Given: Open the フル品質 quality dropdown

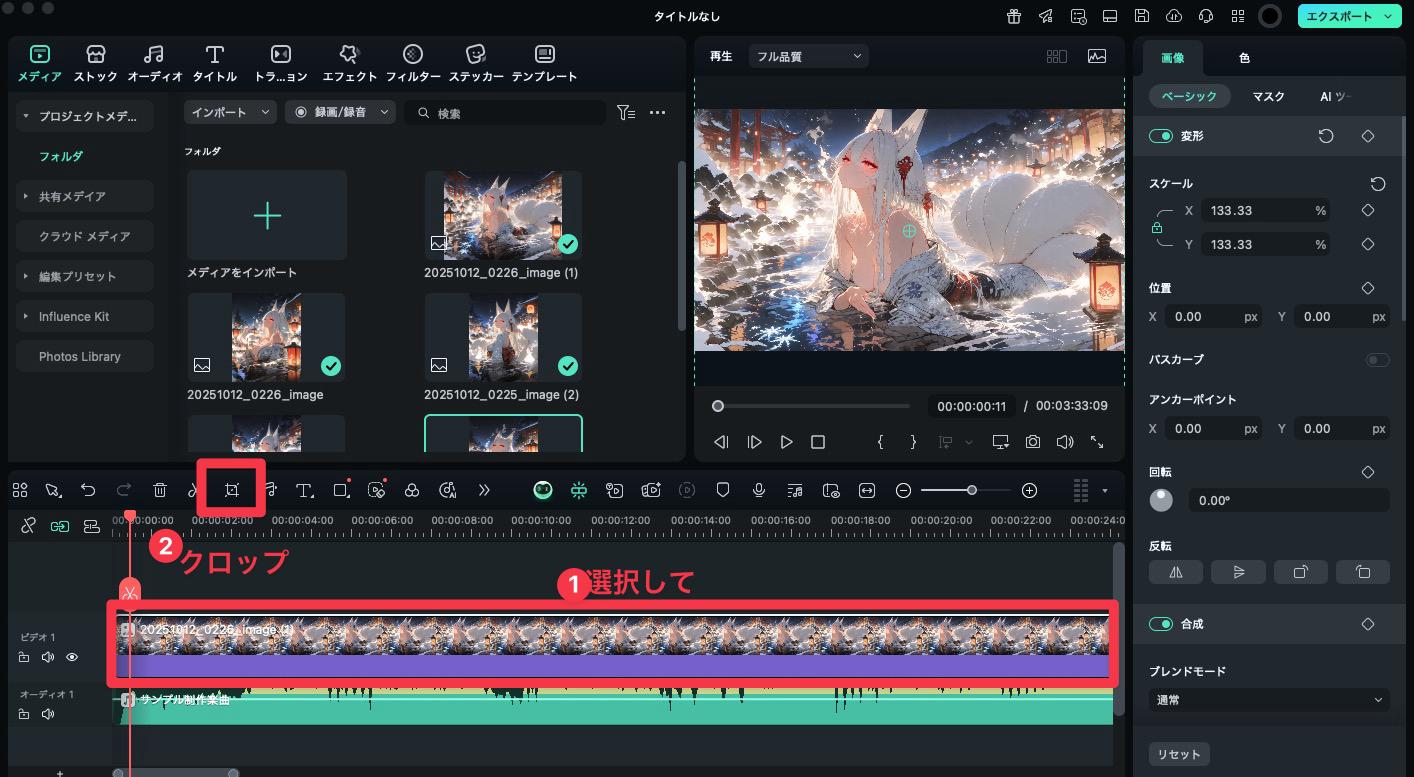Looking at the screenshot, I should 808,57.
